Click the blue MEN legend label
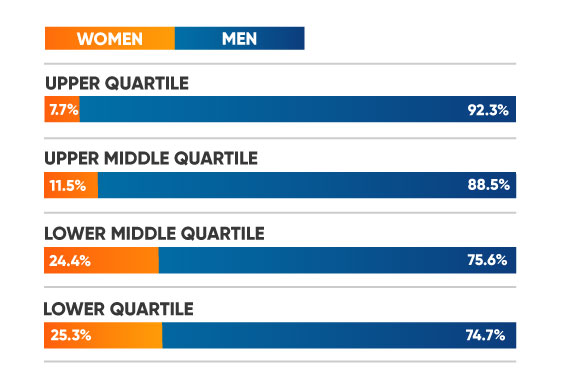The width and height of the screenshot is (567, 389). [239, 38]
